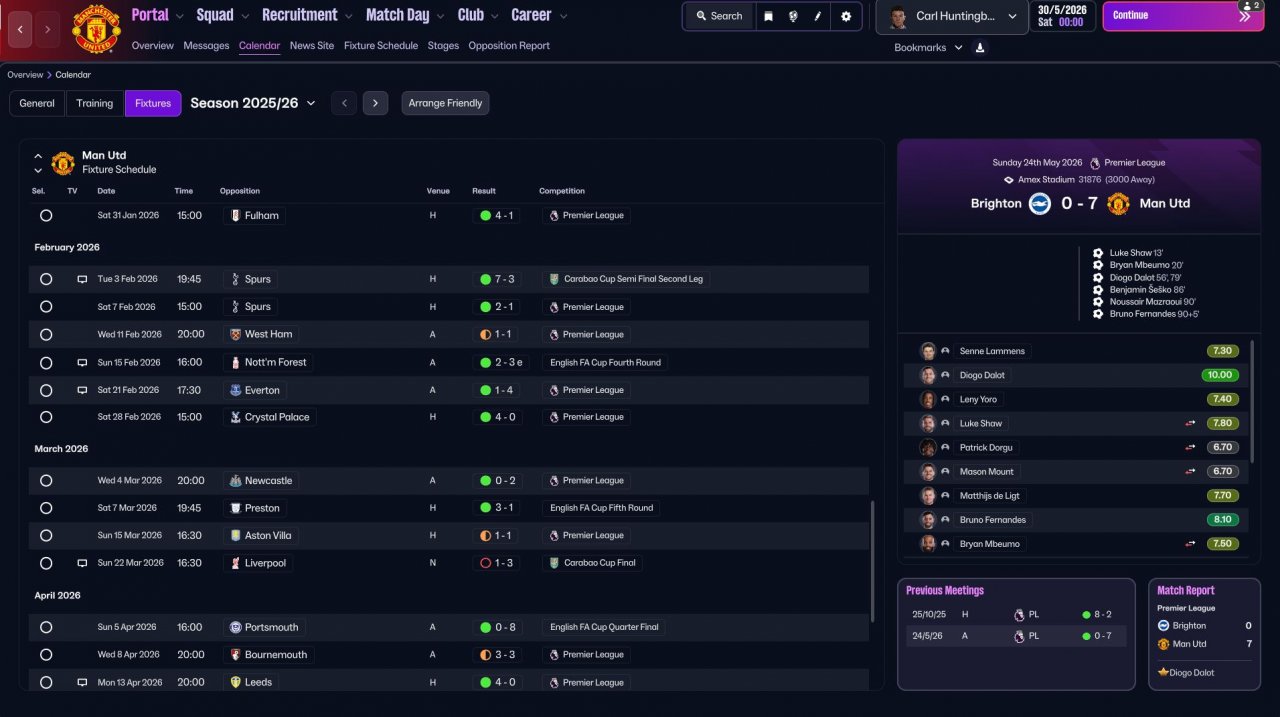
Task: Click the TV icon on the Nott'm Forest row
Action: coord(82,362)
